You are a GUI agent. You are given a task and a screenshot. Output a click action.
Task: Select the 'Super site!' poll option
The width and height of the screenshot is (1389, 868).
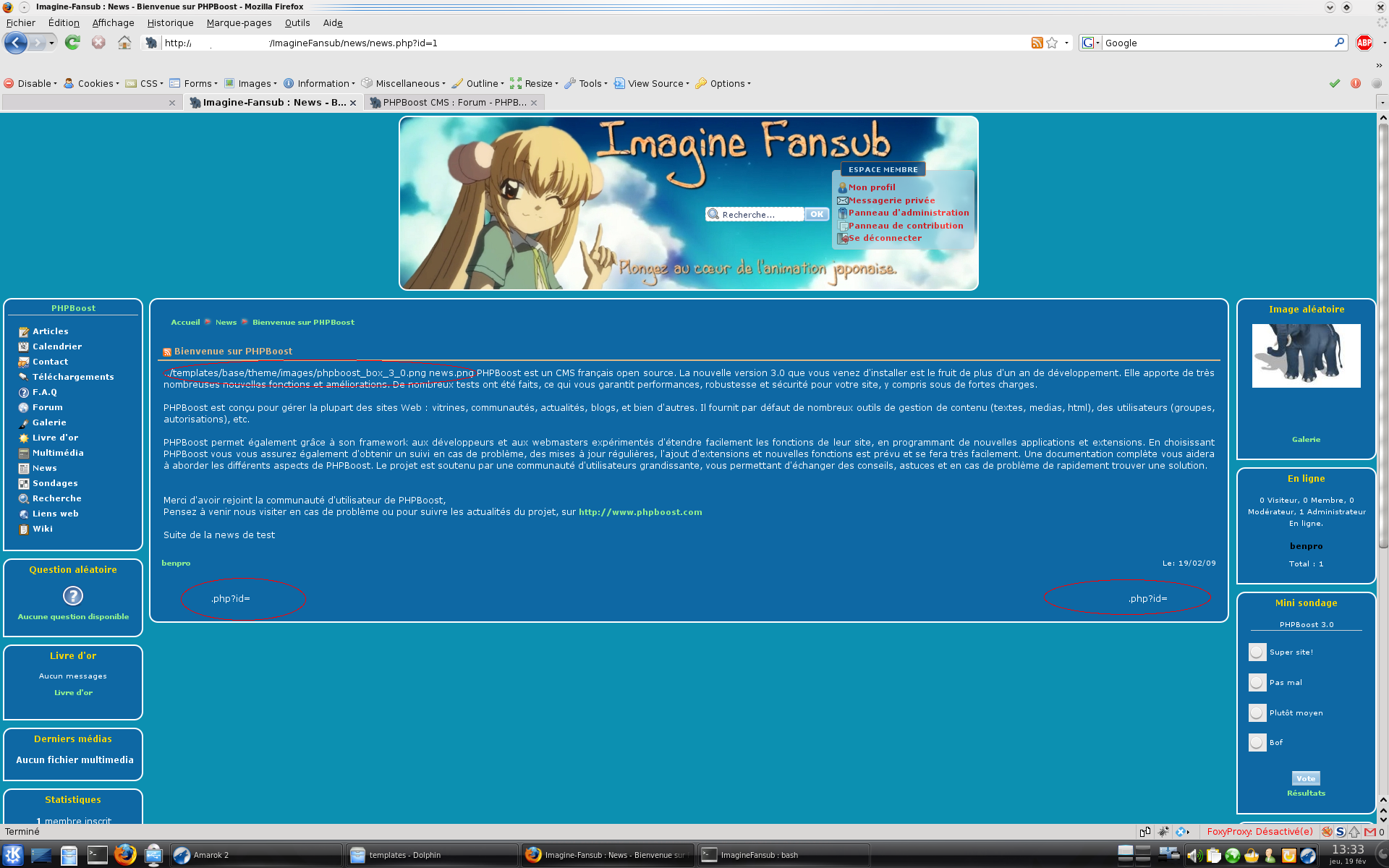[x=1257, y=652]
